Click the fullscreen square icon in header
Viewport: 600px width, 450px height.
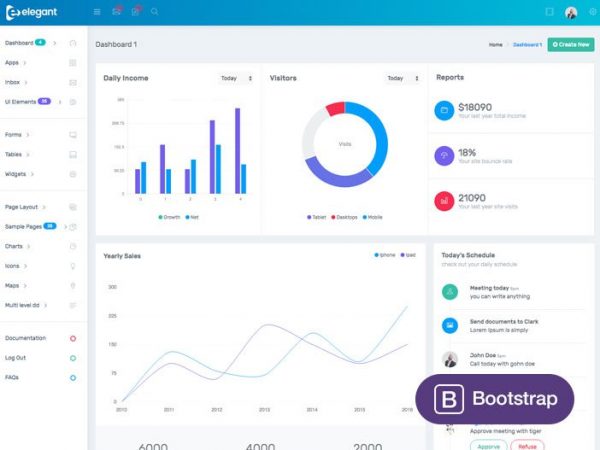(x=549, y=12)
